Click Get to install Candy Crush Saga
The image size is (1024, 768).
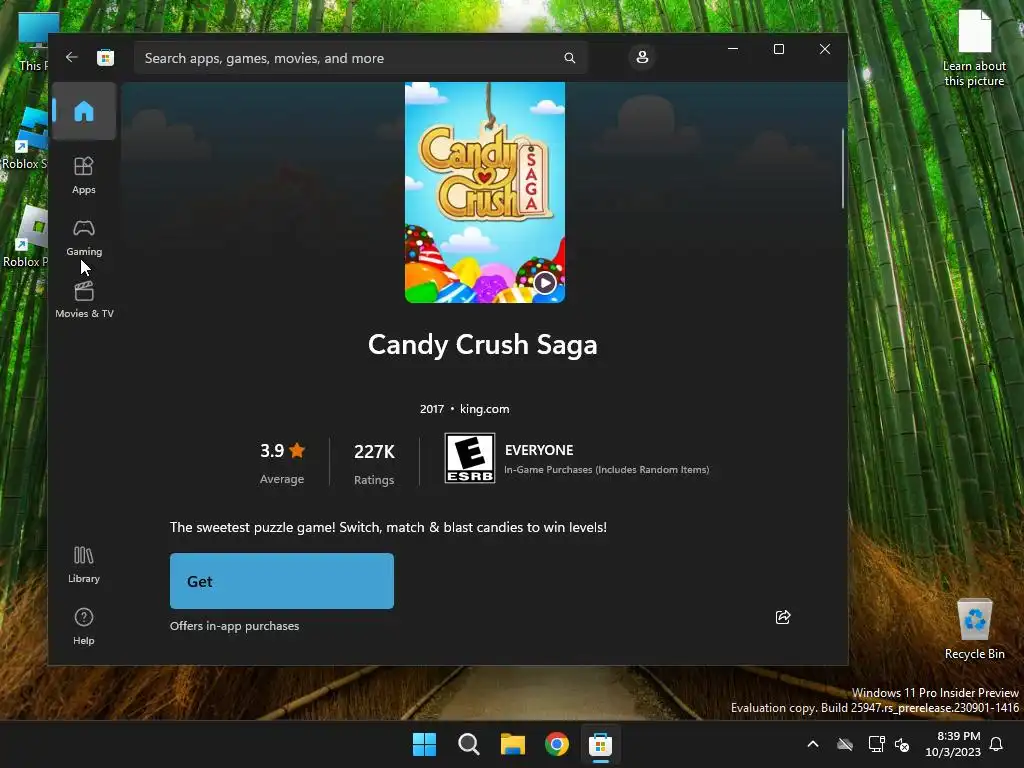pyautogui.click(x=281, y=581)
